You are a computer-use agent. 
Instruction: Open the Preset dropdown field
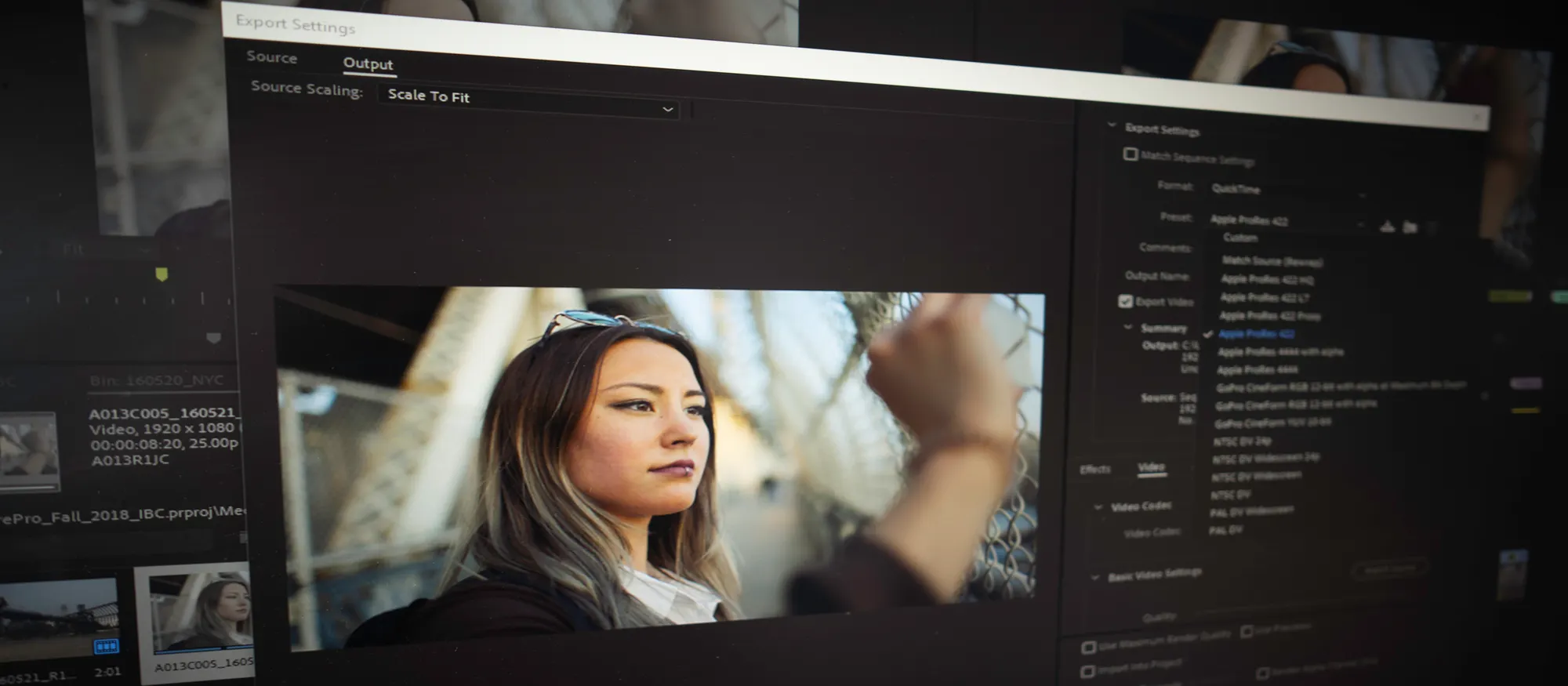1287,222
